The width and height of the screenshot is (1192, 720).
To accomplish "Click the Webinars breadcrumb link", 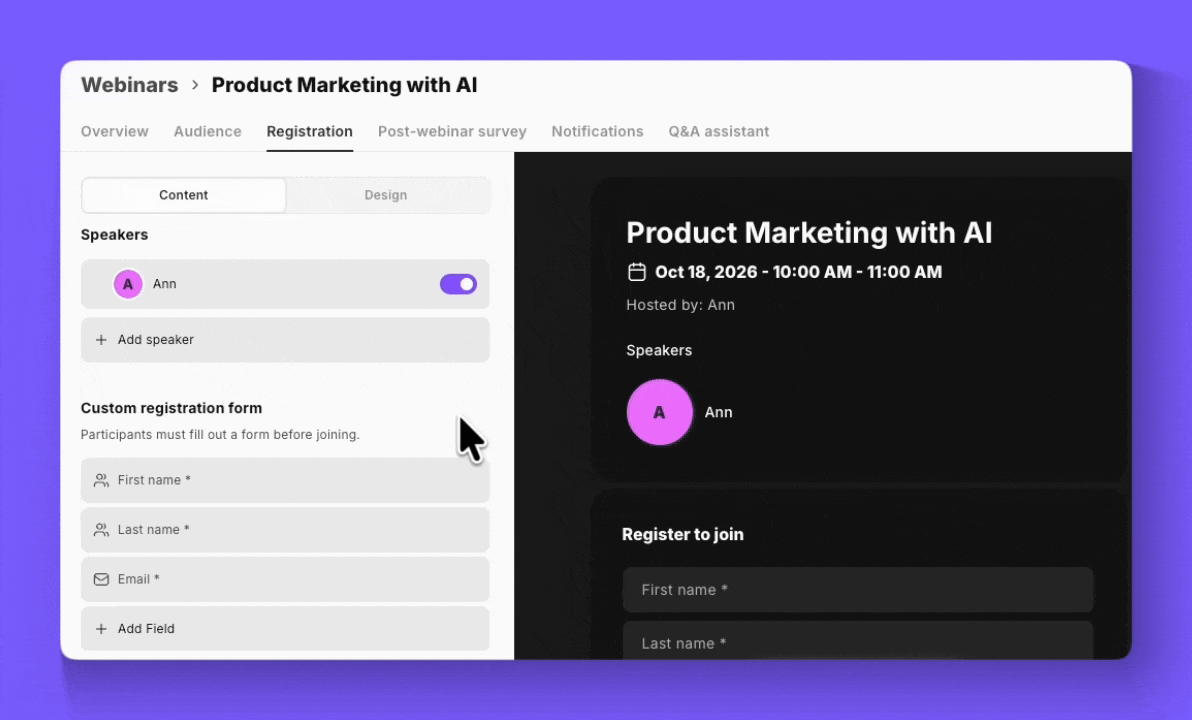I will [129, 85].
